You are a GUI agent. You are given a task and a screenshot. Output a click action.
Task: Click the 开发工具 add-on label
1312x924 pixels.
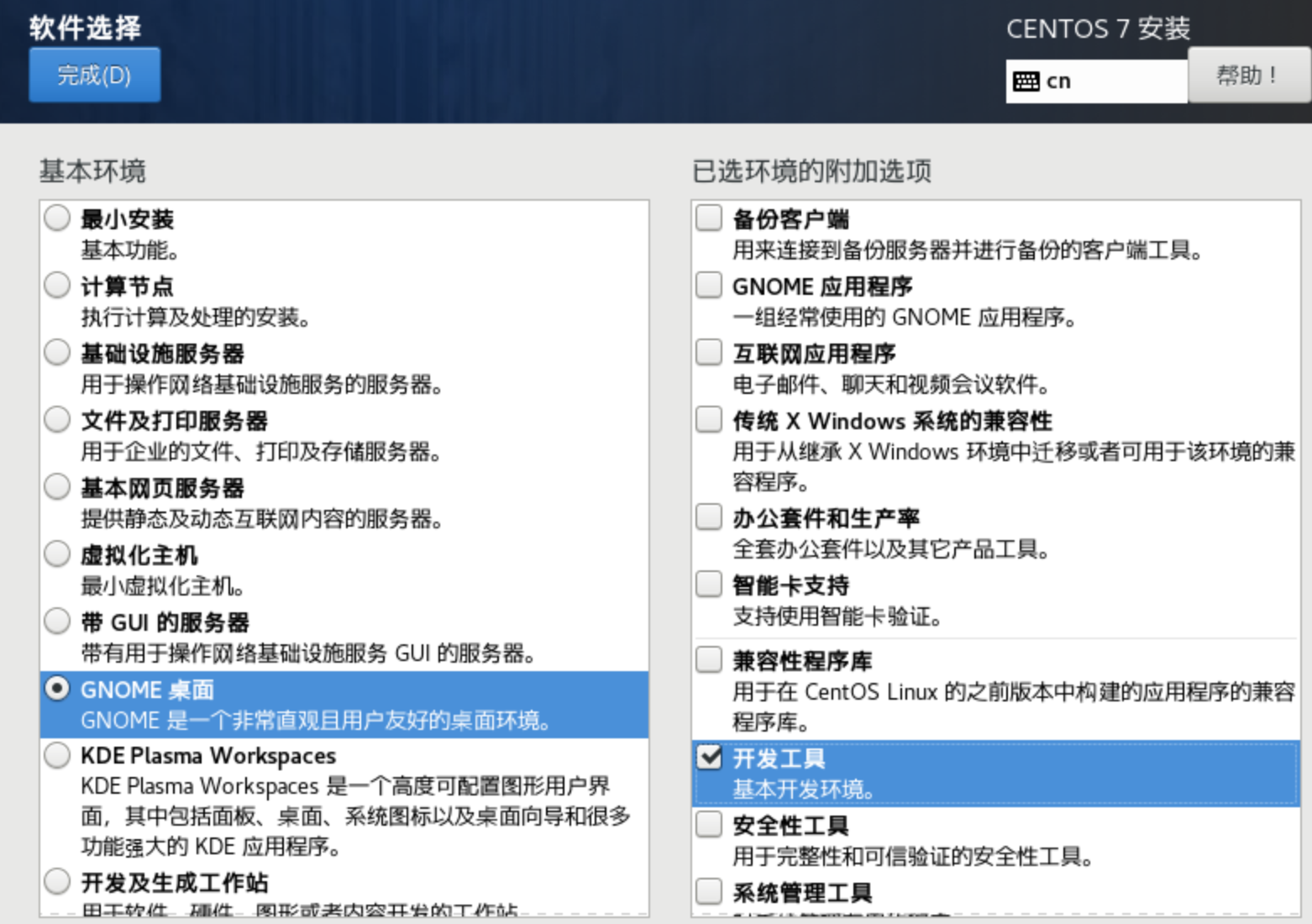click(779, 759)
